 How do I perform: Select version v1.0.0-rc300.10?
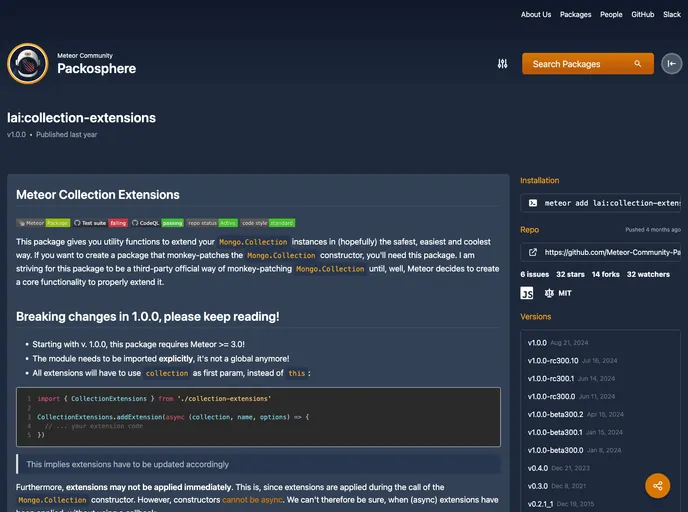[572, 361]
